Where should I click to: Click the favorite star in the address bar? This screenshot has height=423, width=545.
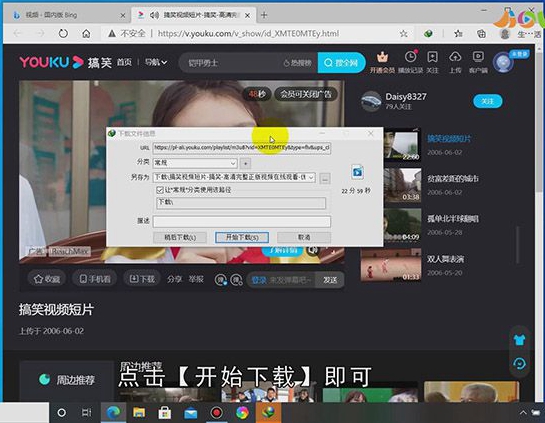click(x=404, y=33)
